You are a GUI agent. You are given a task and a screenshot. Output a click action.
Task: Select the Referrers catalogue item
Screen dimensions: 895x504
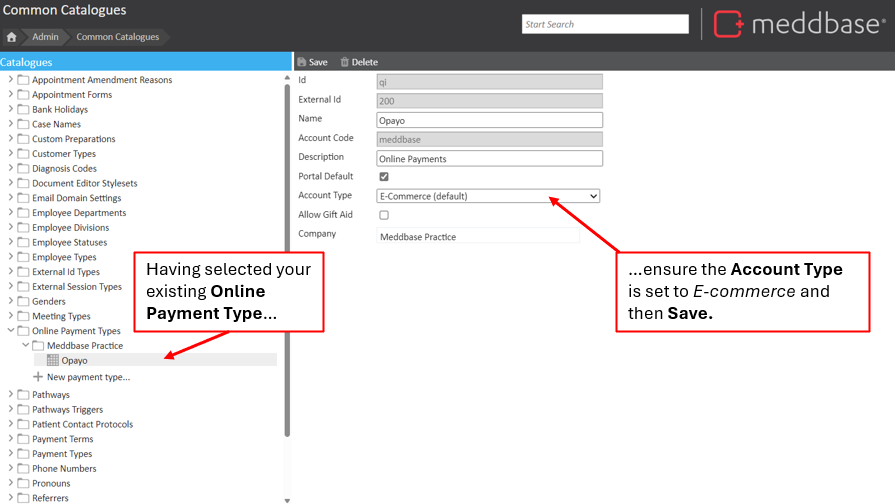[50, 498]
